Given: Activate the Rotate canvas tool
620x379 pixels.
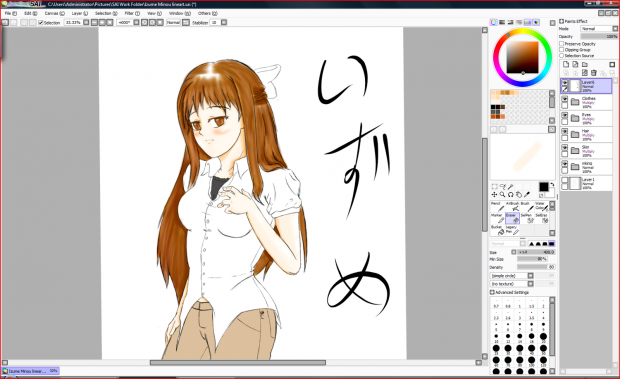Looking at the screenshot, I should coord(510,194).
